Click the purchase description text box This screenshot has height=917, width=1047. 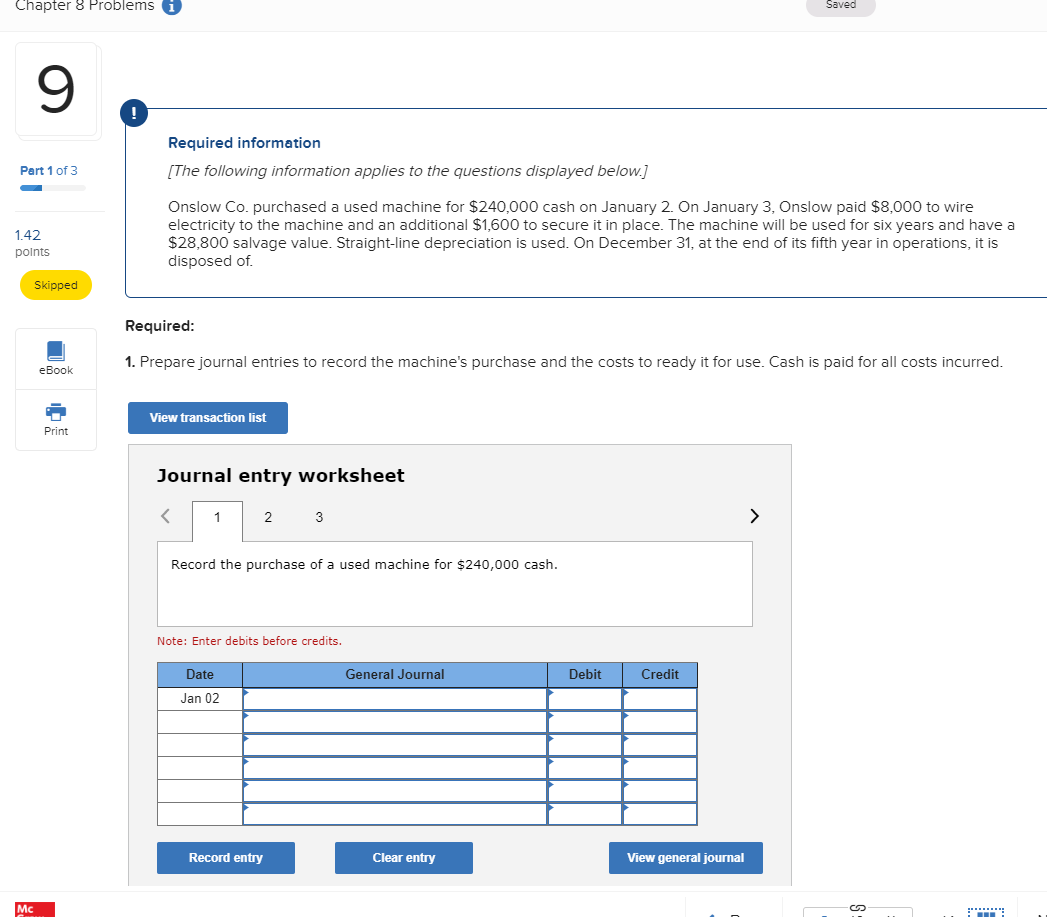[455, 584]
